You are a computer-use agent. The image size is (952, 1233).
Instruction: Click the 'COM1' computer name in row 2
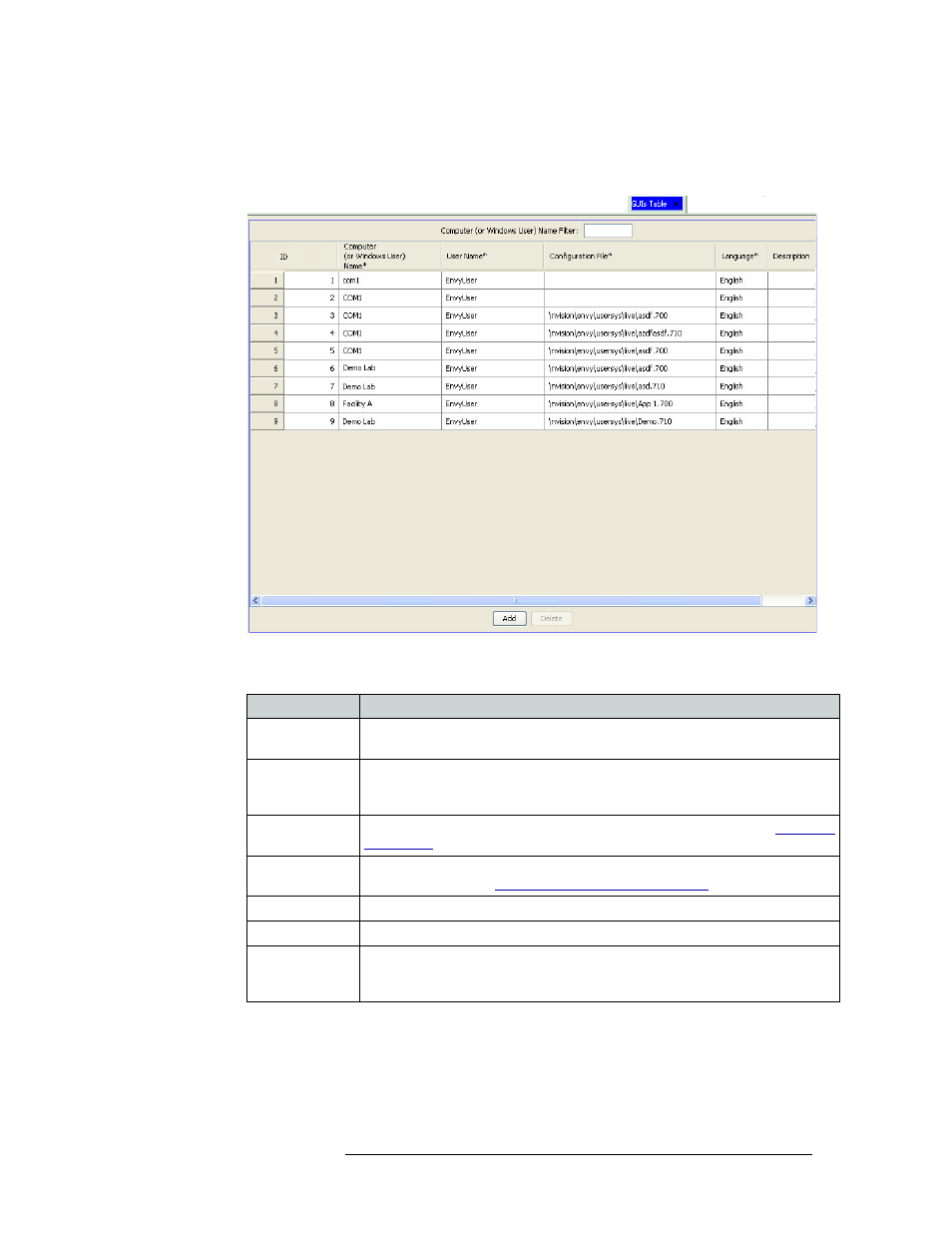click(x=389, y=299)
